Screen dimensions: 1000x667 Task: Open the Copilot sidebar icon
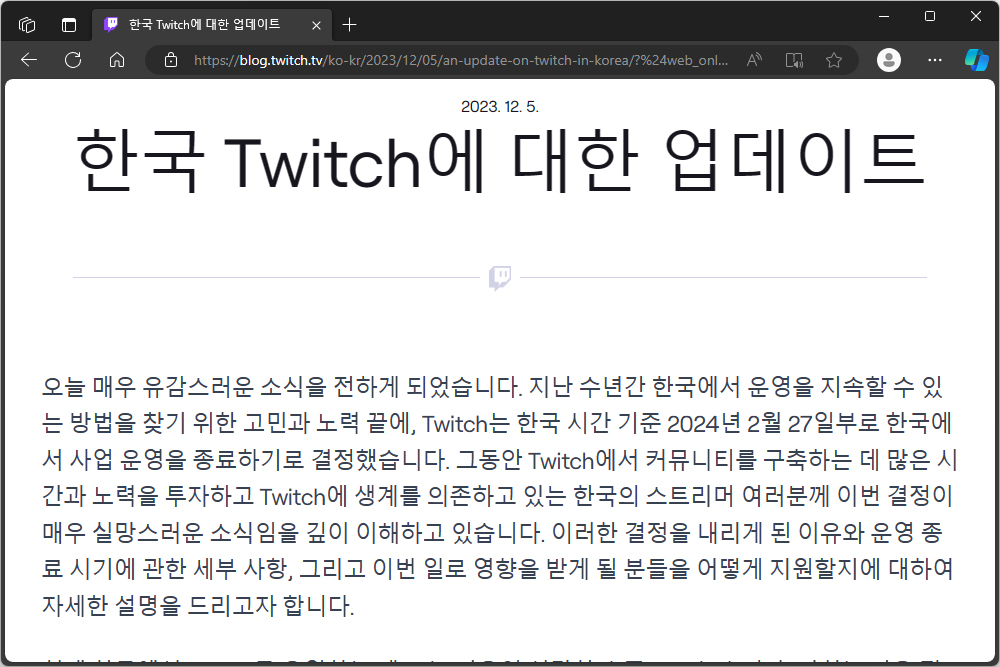pyautogui.click(x=976, y=60)
